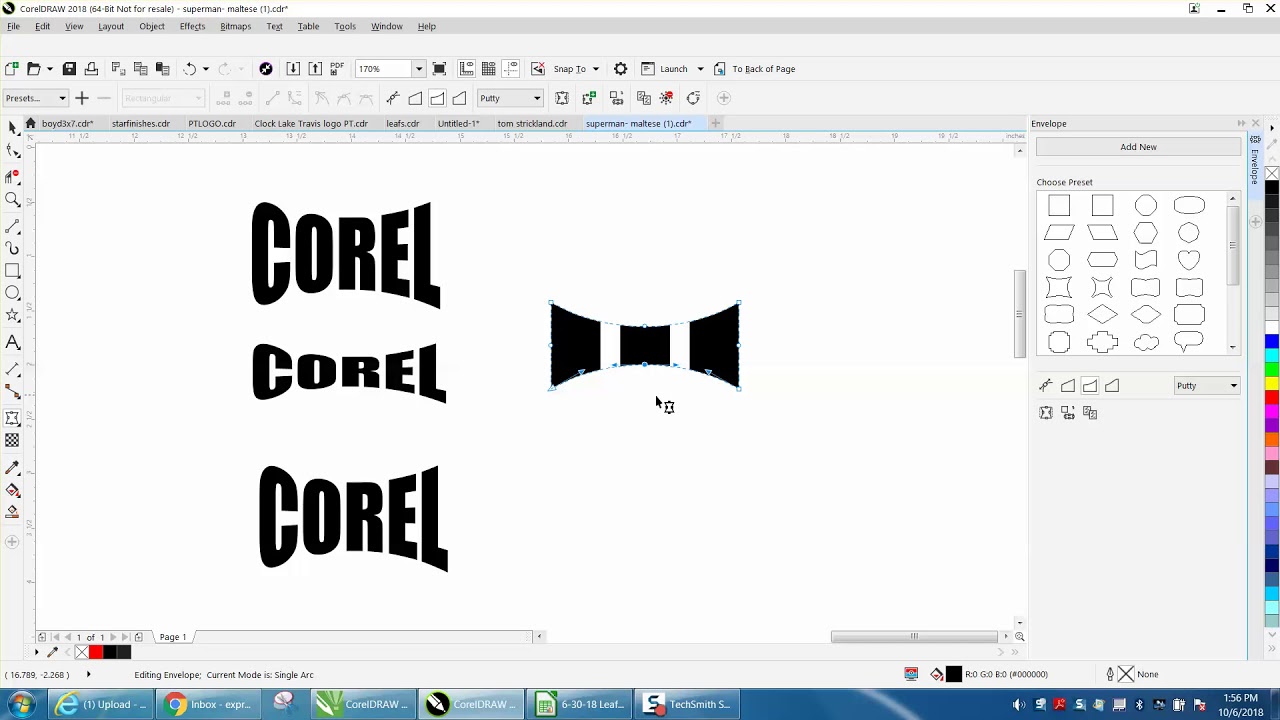Open the Layout menu
The image size is (1280, 720).
tap(111, 26)
